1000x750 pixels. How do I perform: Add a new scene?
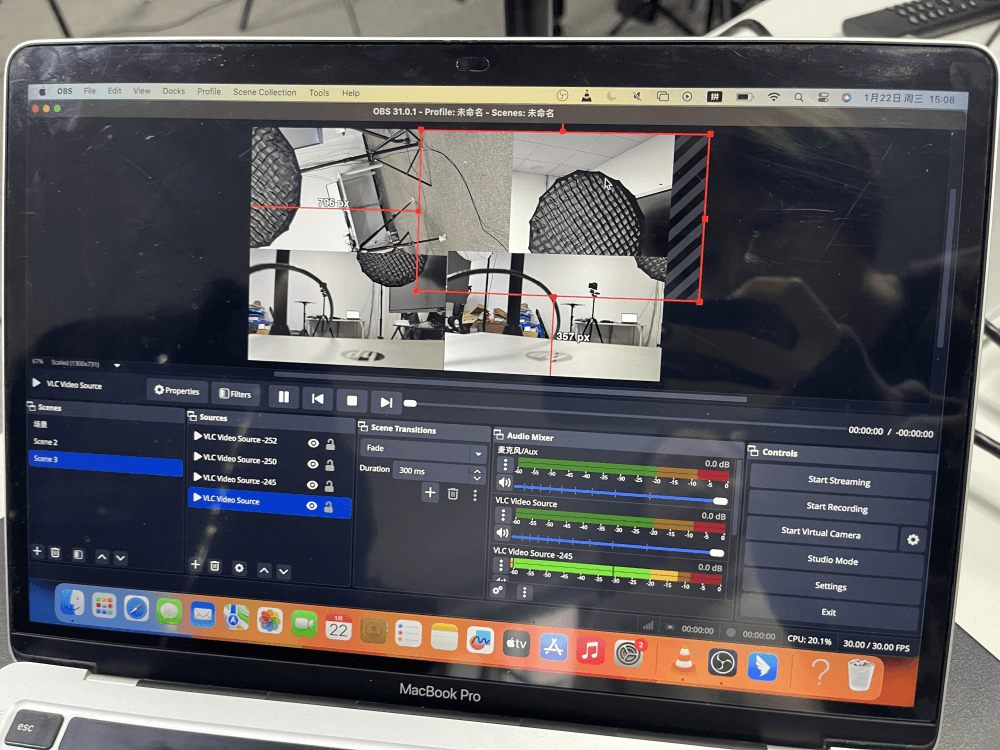37,551
